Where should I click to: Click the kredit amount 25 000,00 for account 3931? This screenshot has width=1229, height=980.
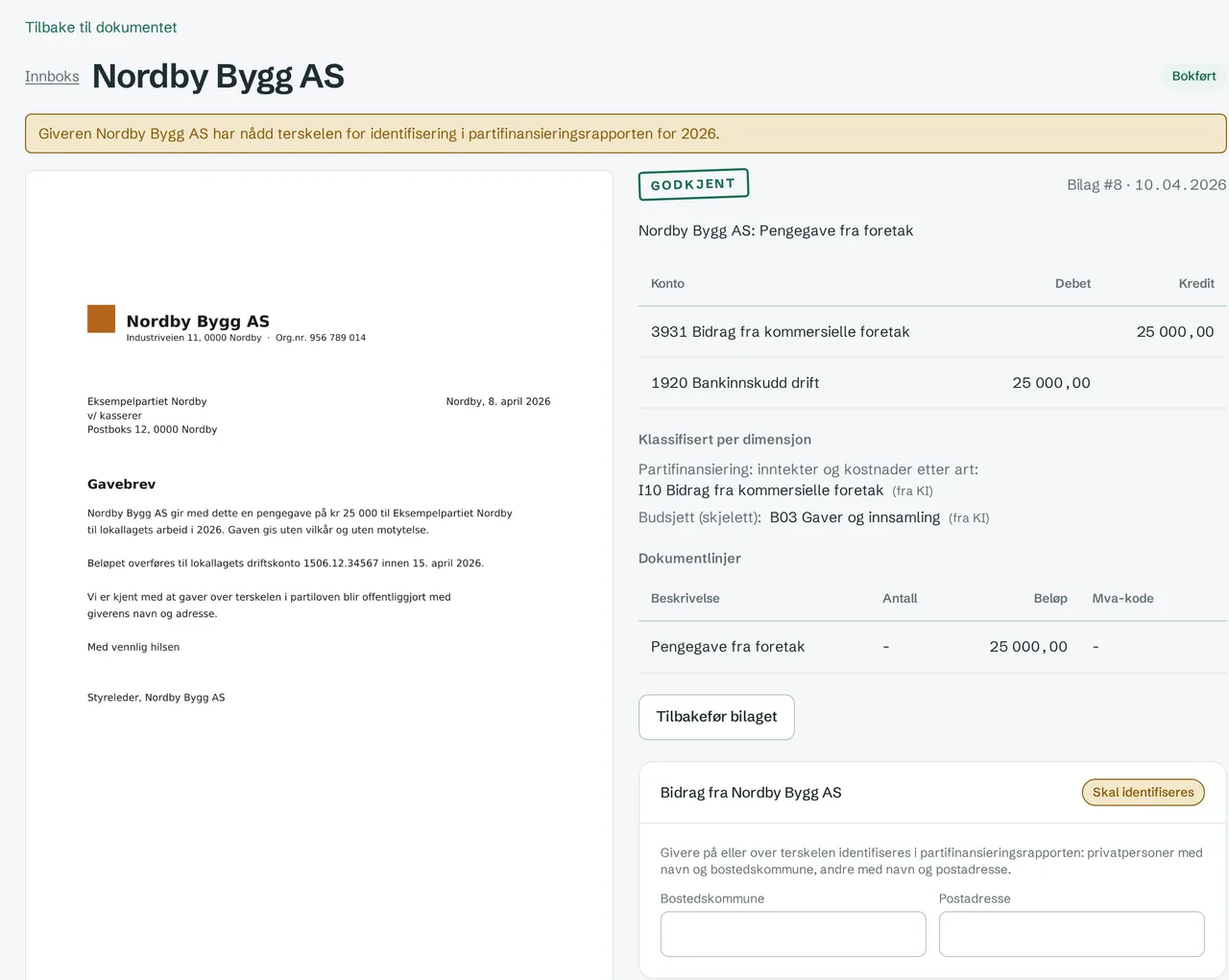pos(1175,332)
